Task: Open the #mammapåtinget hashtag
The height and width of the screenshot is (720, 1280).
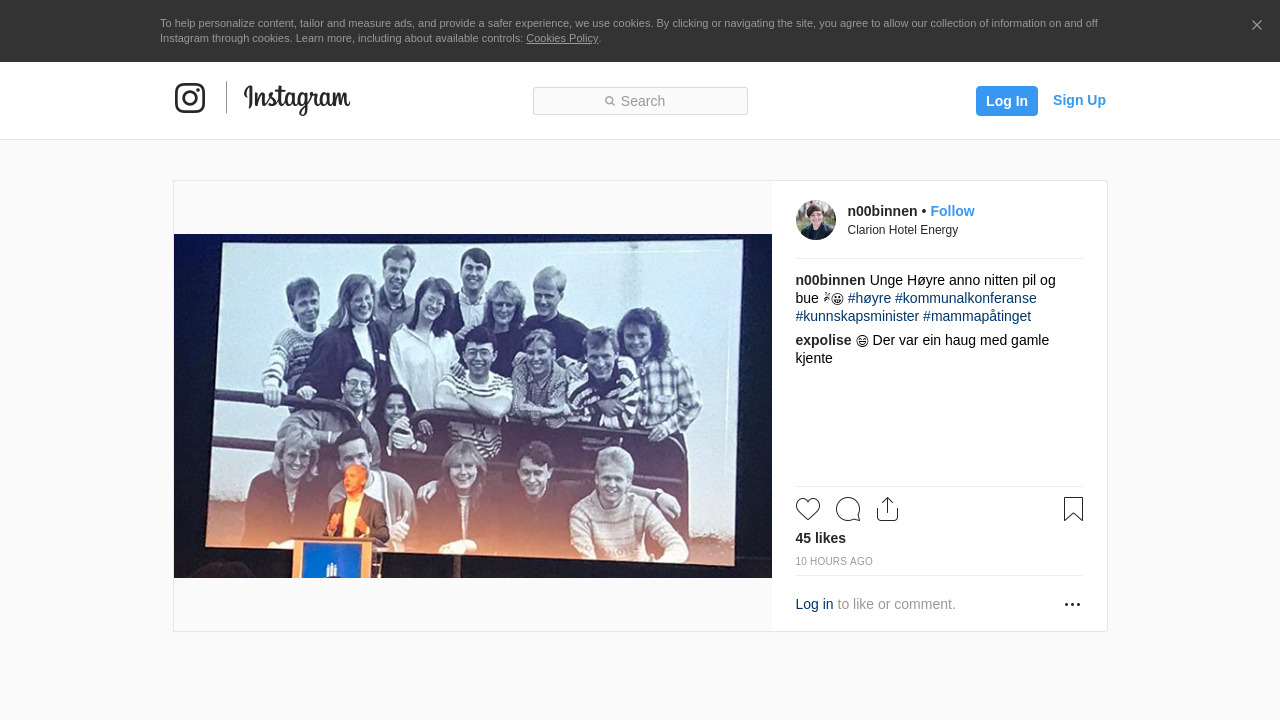Action: 977,316
